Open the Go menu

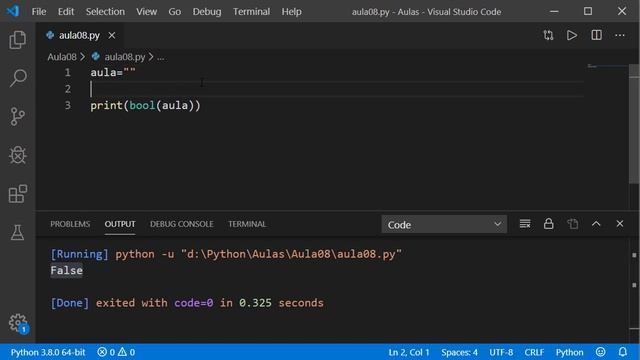pos(175,11)
